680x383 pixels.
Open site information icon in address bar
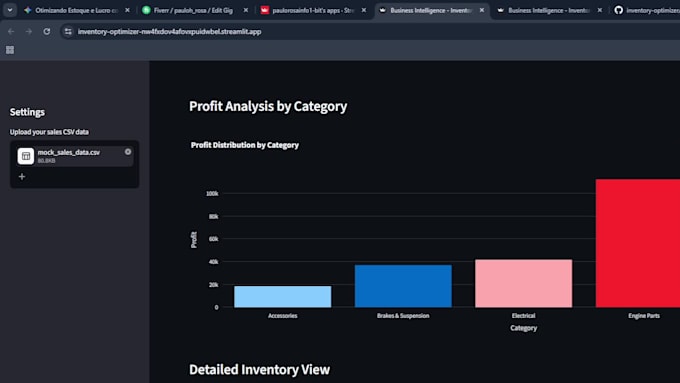click(x=68, y=32)
